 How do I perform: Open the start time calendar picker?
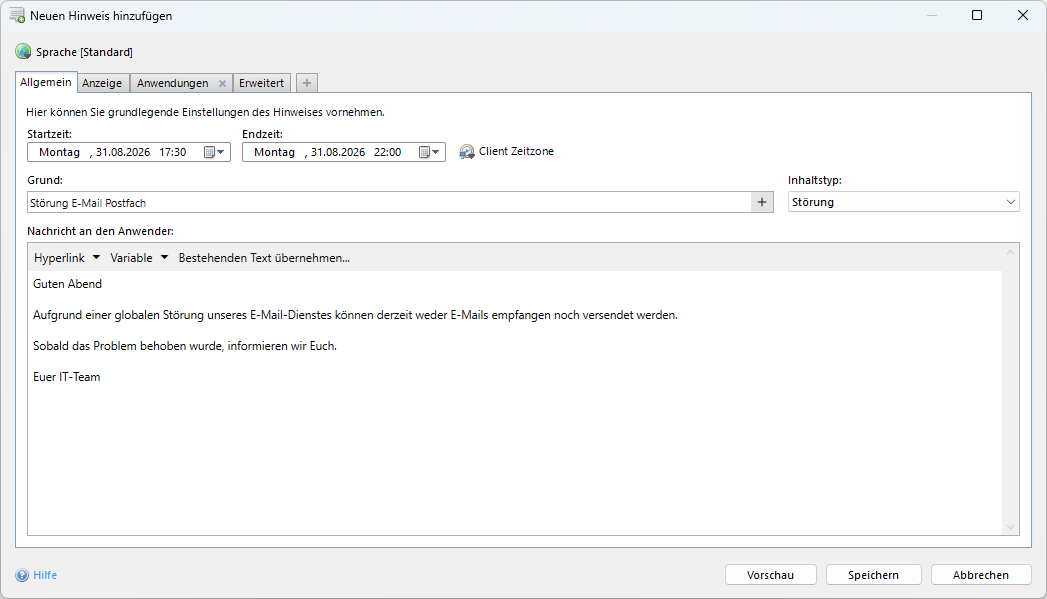pyautogui.click(x=214, y=152)
